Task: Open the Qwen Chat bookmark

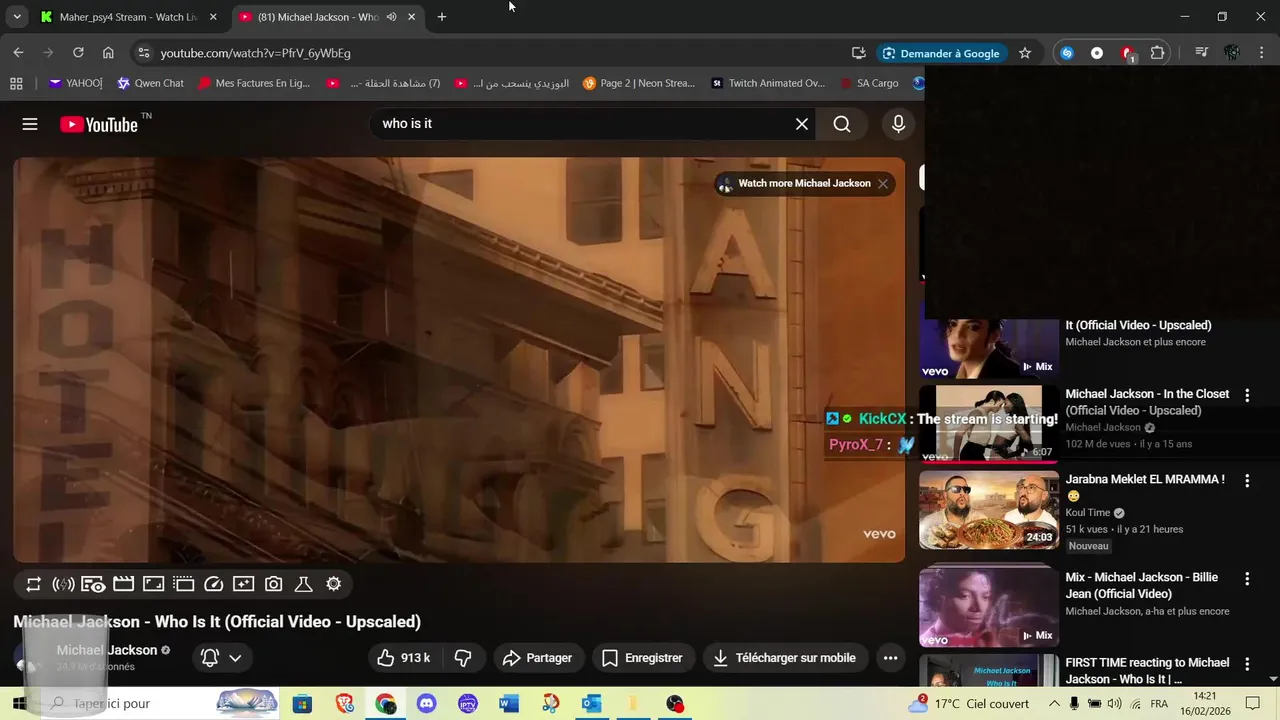Action: pyautogui.click(x=151, y=83)
